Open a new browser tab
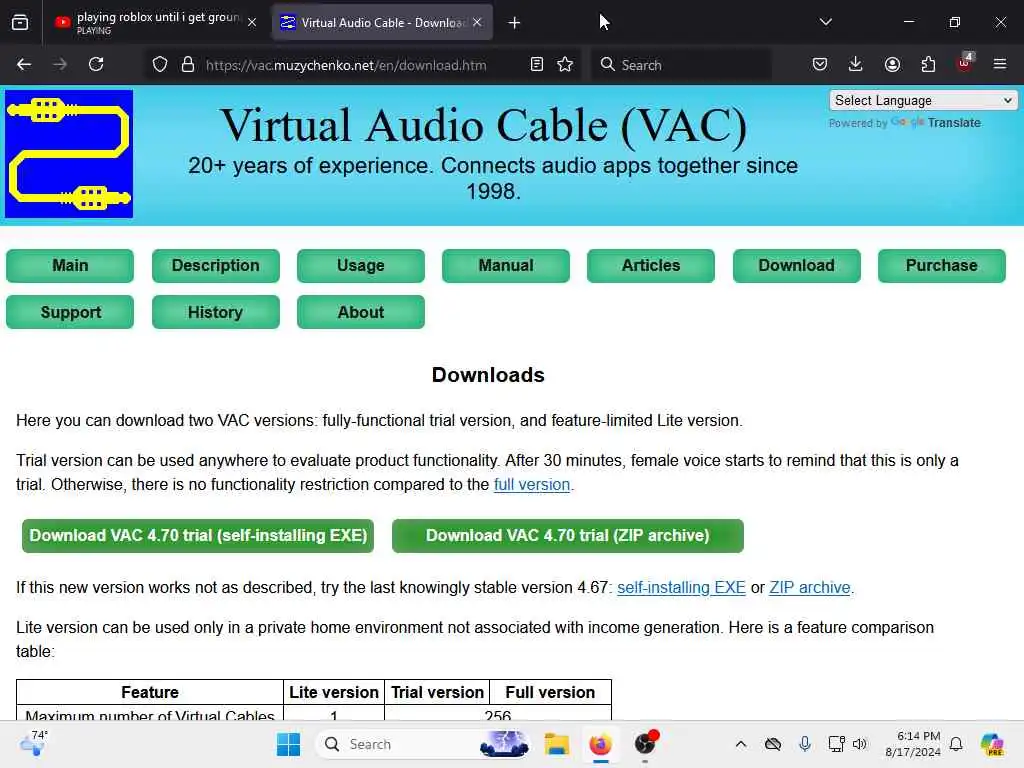 [514, 23]
